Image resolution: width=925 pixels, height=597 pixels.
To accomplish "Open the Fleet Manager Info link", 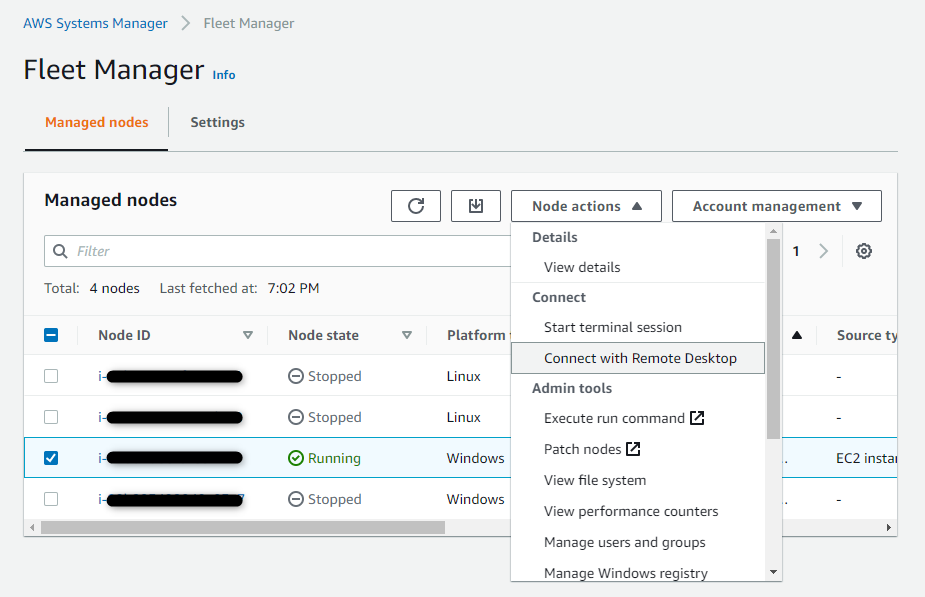I will [224, 75].
